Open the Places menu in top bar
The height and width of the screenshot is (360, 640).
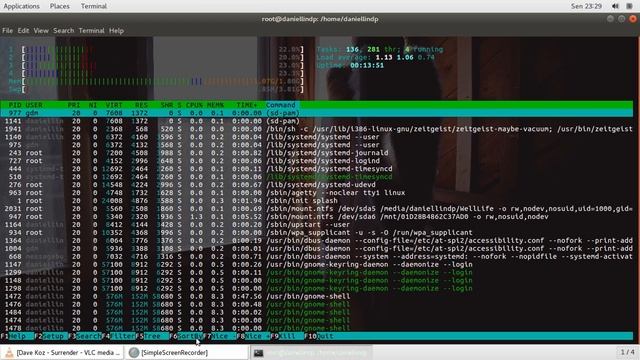60,6
